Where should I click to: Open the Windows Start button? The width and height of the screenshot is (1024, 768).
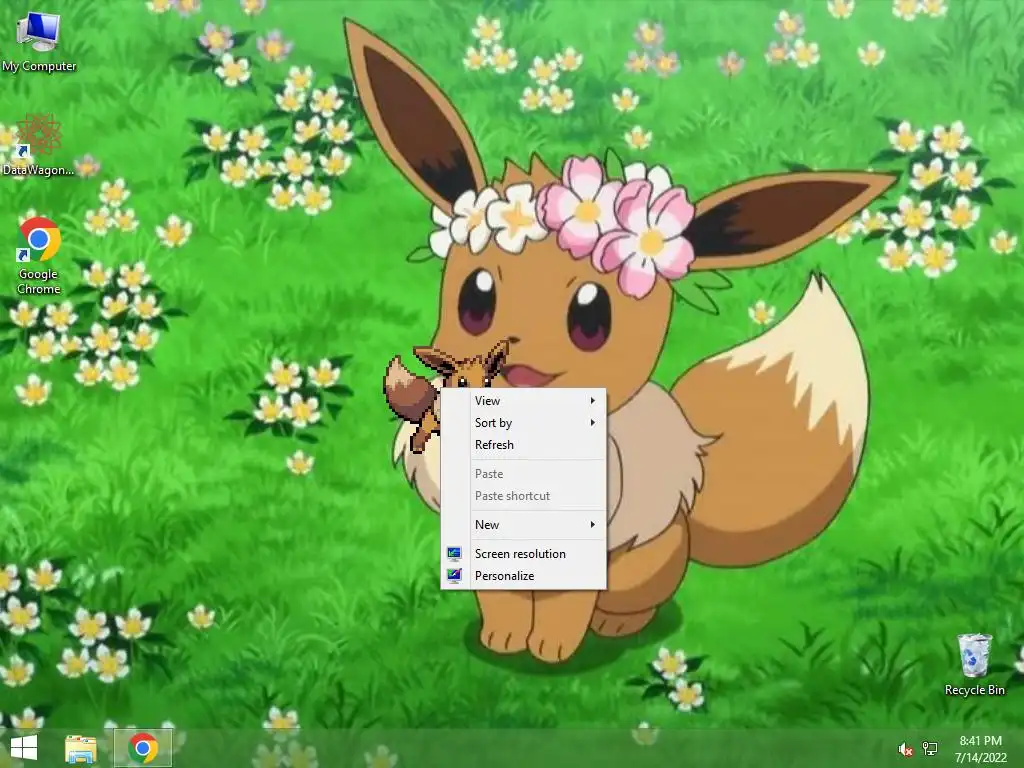coord(24,748)
